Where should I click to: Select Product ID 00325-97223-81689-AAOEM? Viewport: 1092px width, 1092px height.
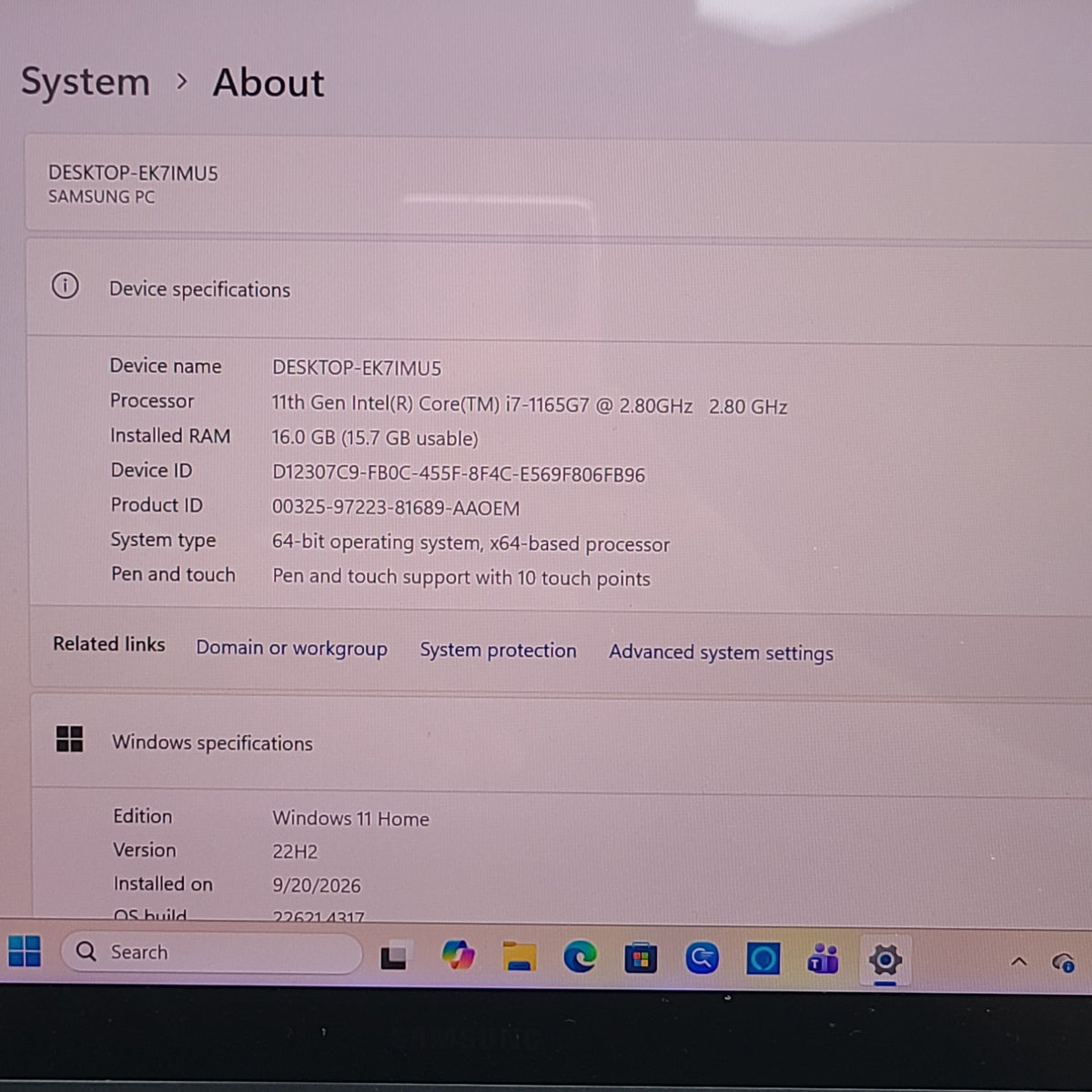pyautogui.click(x=396, y=508)
